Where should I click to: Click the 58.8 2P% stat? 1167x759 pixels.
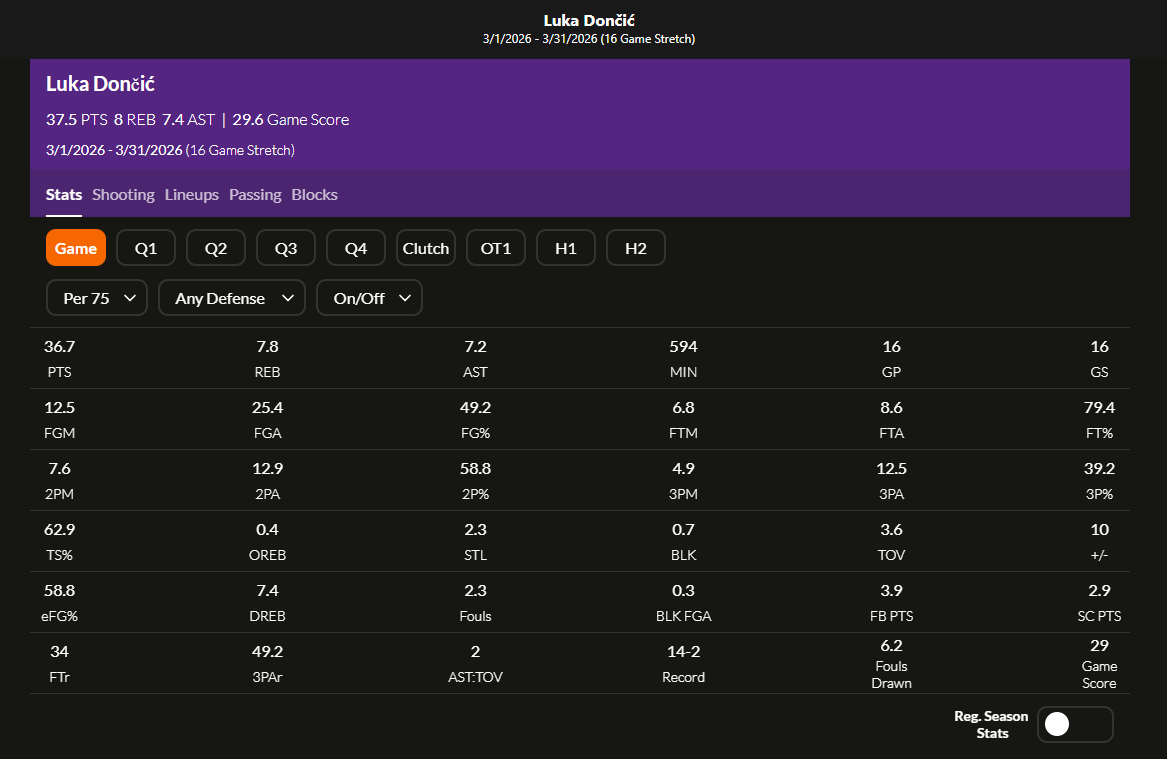tap(476, 481)
